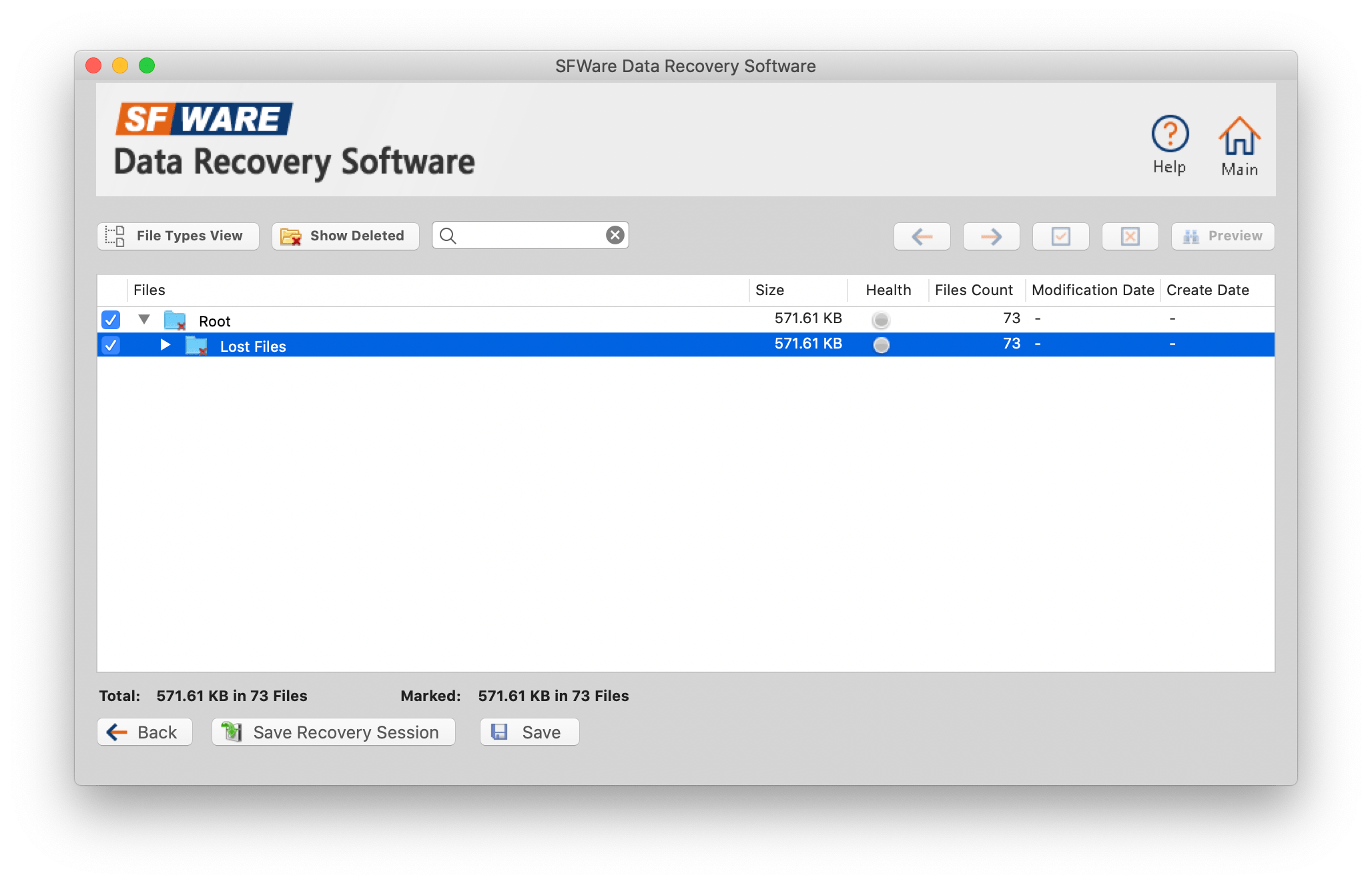This screenshot has height=884, width=1372.
Task: Click Marked 571.61 KB in 73 Files
Action: click(514, 696)
